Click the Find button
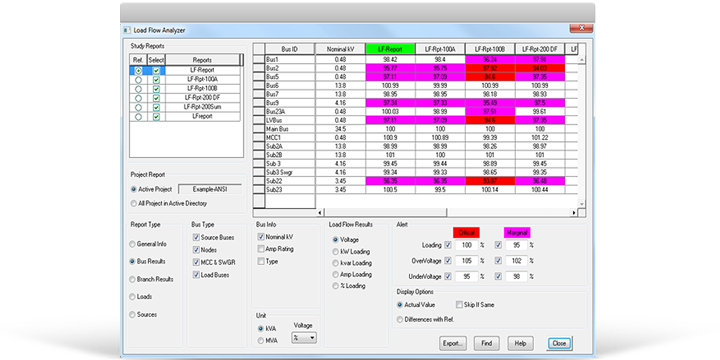This screenshot has width=720, height=360. click(x=487, y=343)
